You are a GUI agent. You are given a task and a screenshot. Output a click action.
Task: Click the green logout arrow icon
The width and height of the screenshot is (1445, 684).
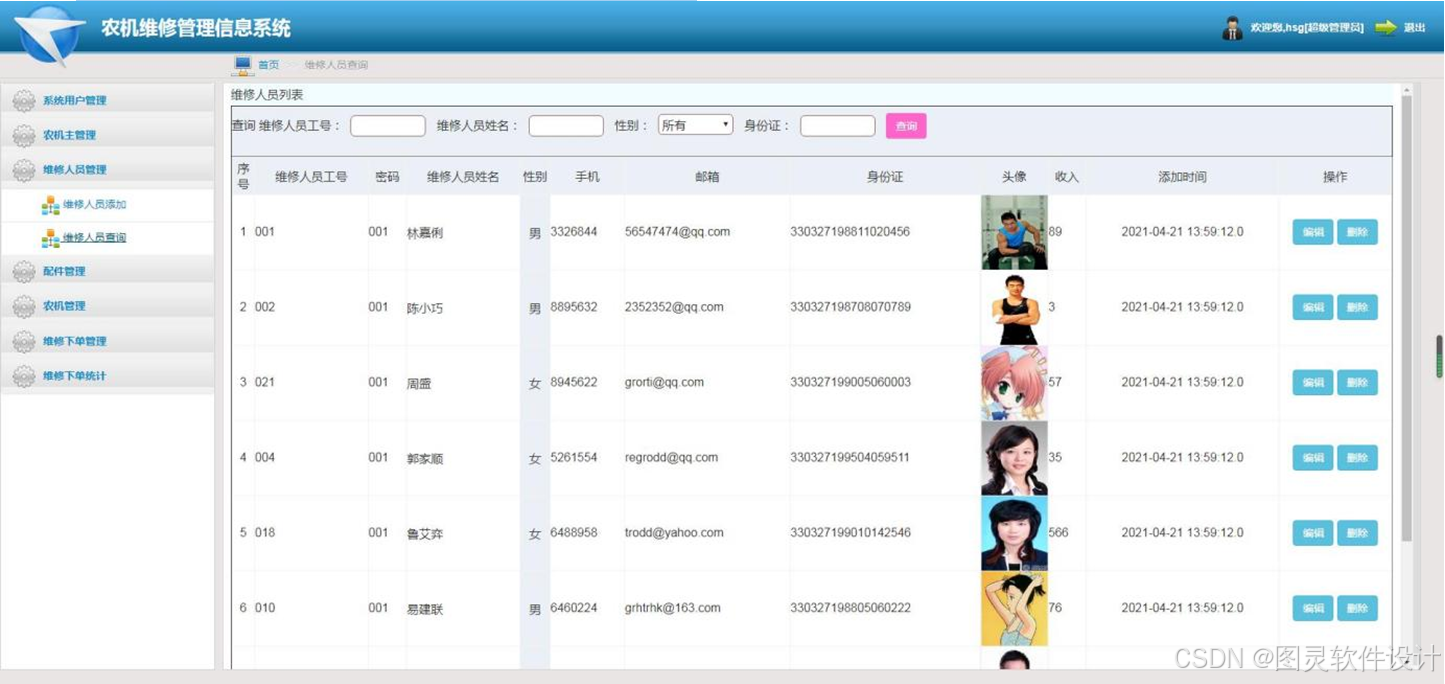click(x=1385, y=28)
